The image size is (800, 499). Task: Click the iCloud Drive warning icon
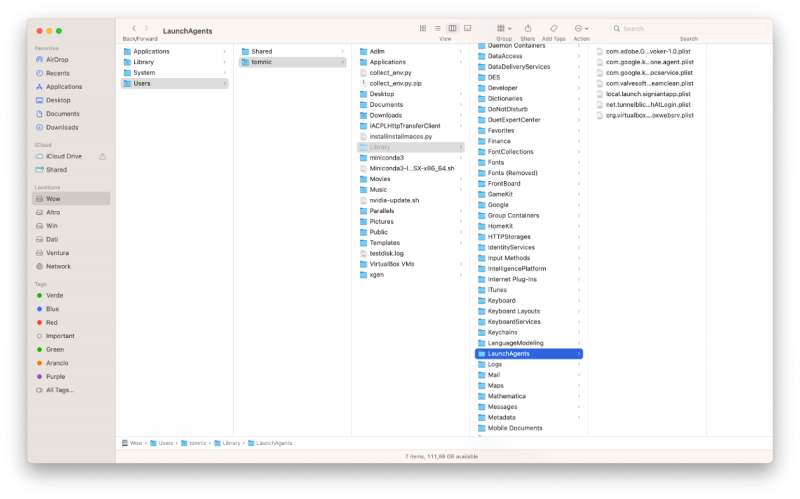[x=103, y=157]
